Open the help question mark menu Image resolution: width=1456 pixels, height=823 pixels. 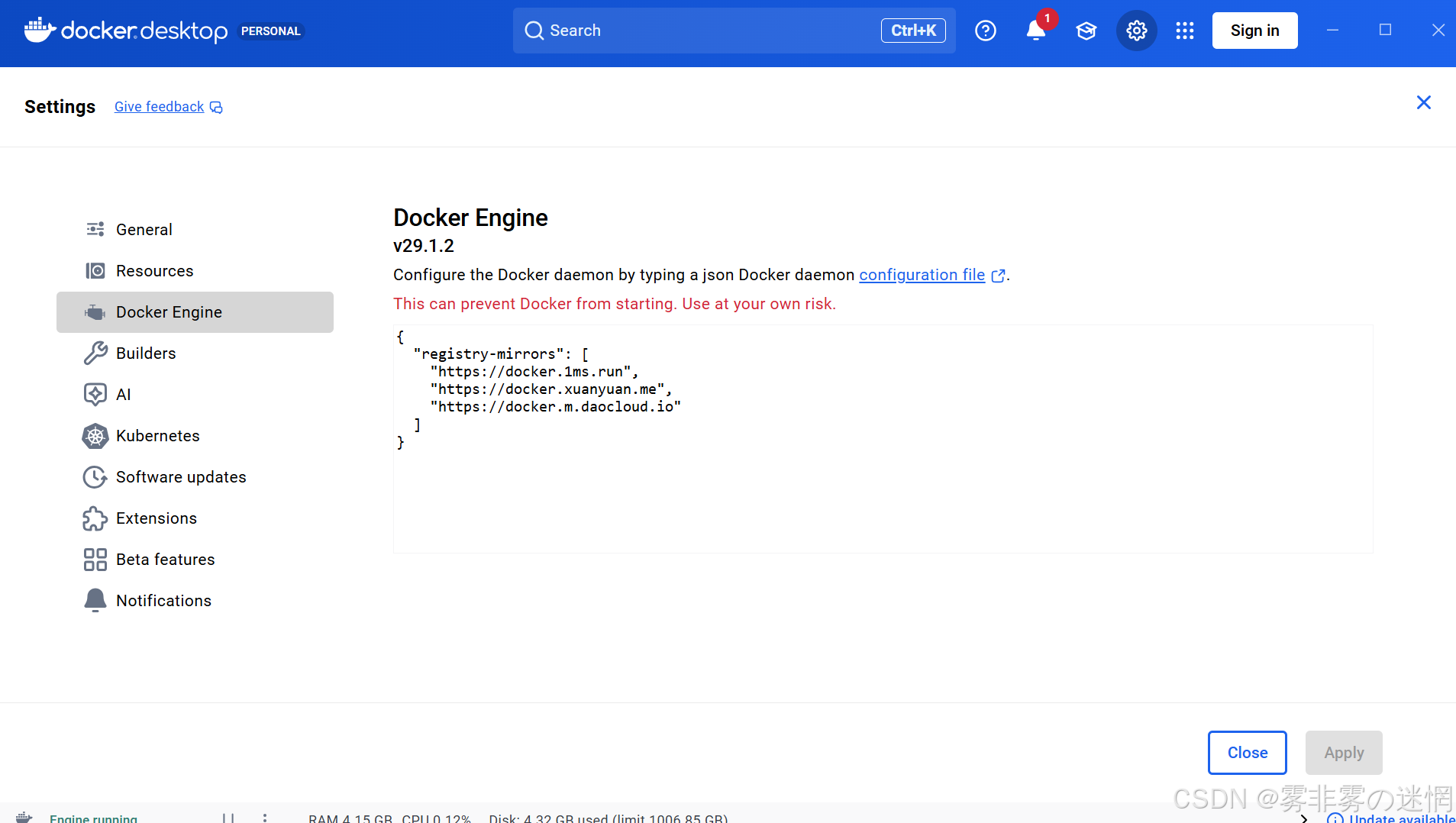pos(985,31)
